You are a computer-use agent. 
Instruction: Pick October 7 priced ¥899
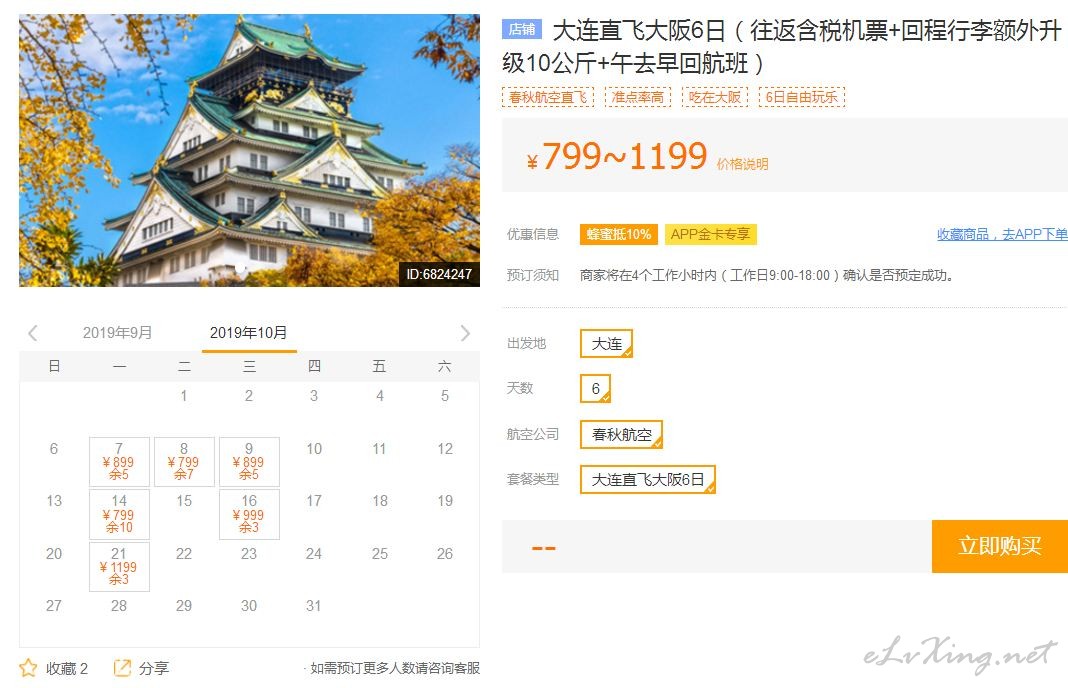119,461
